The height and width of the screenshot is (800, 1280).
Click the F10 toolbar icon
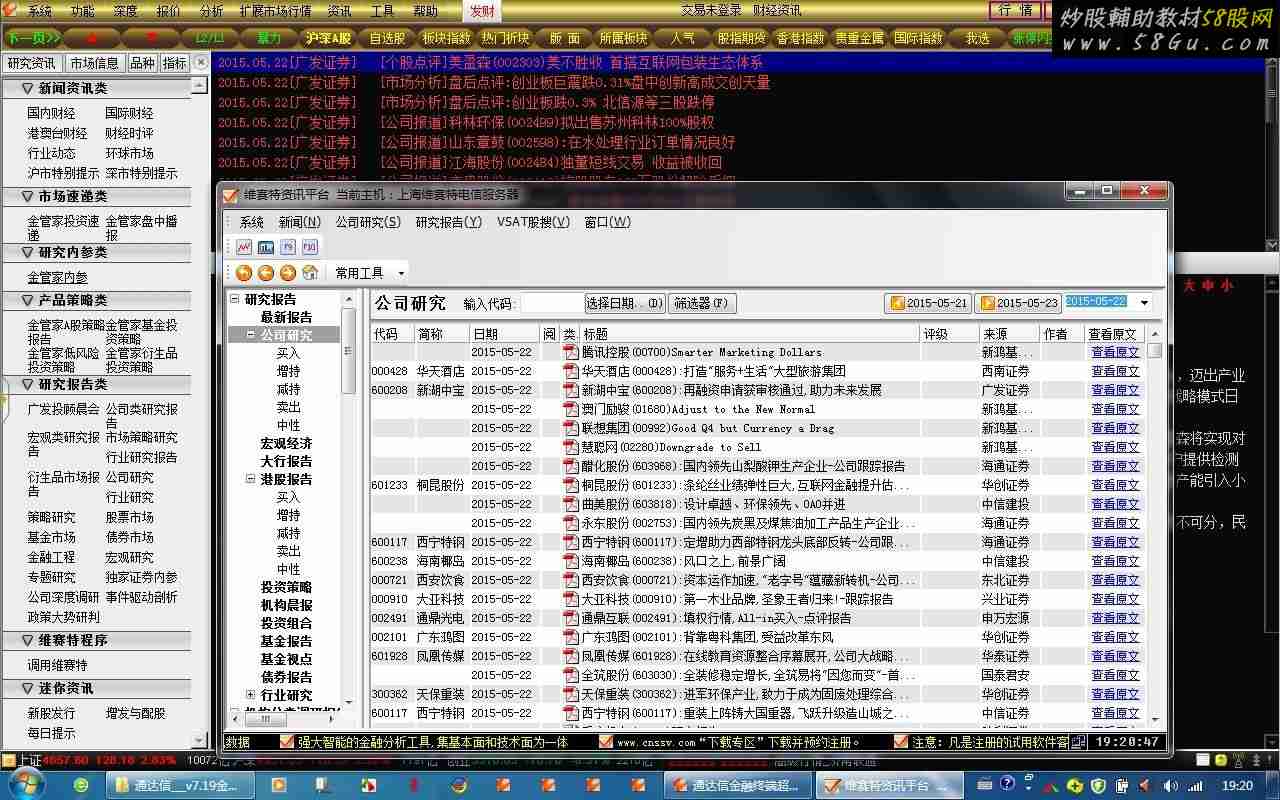(x=310, y=247)
